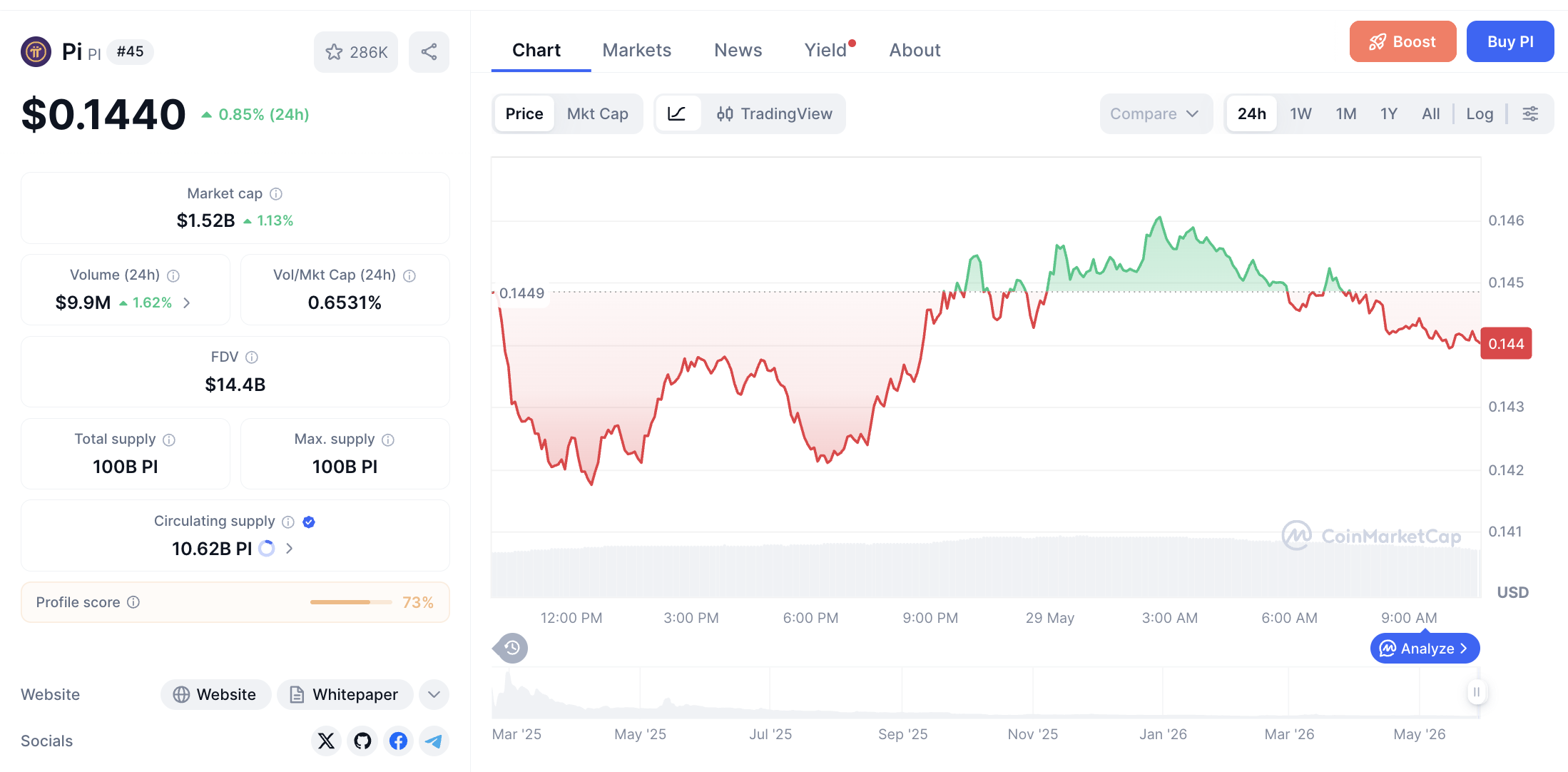
Task: Expand Volume (24h) details chevron
Action: point(187,303)
